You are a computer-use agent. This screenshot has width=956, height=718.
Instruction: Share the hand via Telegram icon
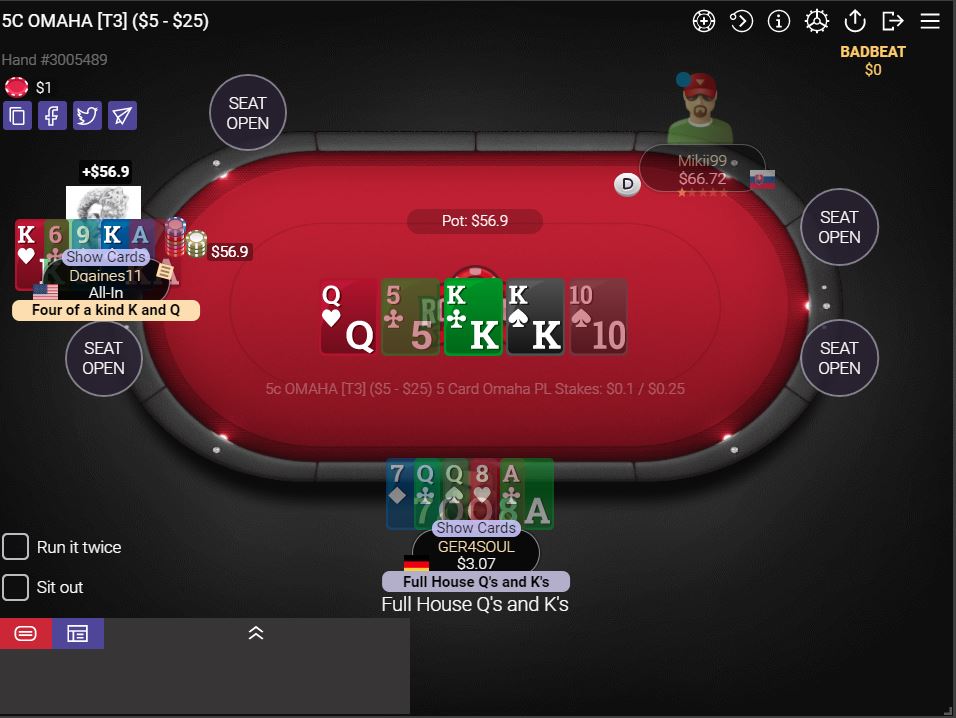[123, 115]
